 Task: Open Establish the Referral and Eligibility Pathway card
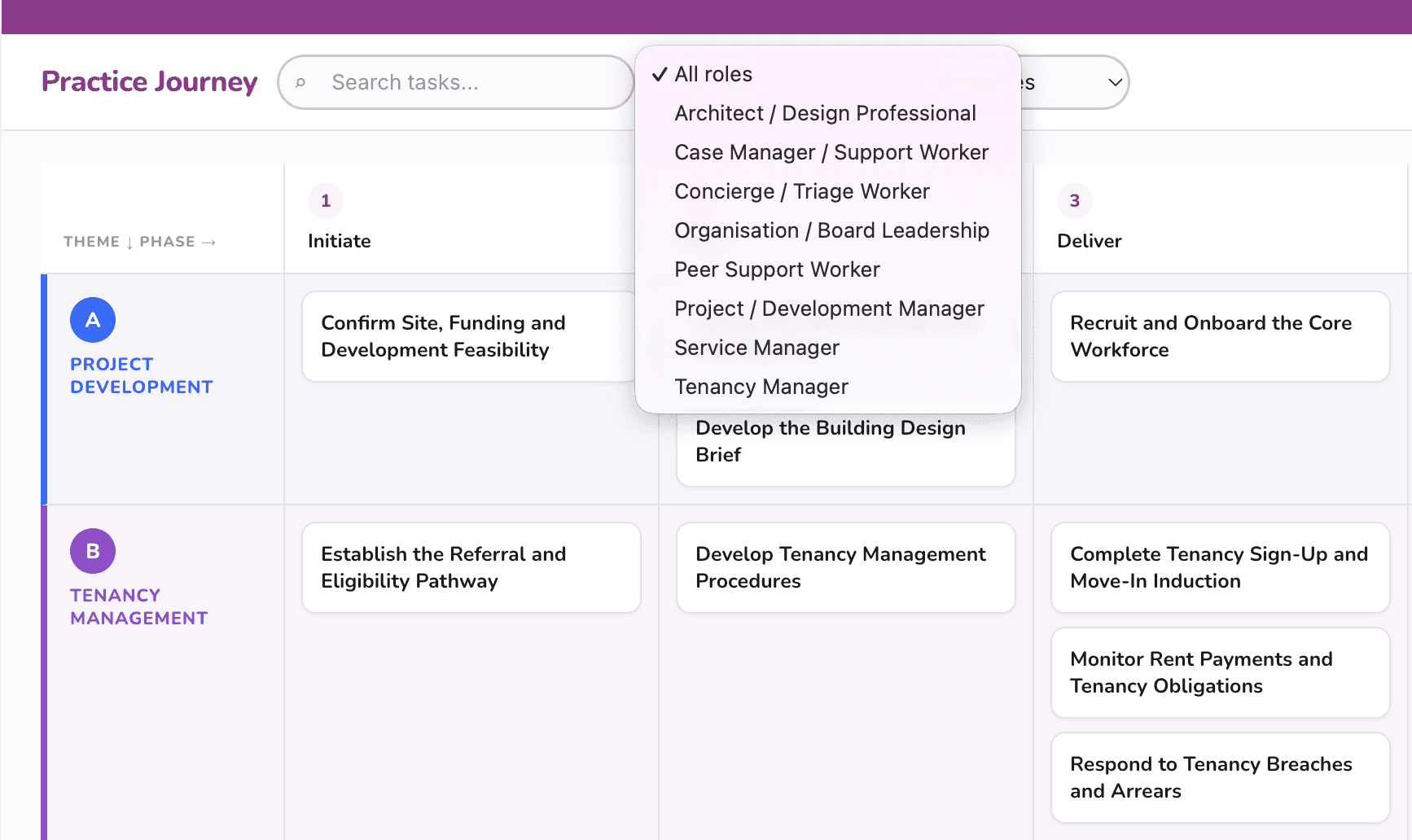(x=471, y=567)
